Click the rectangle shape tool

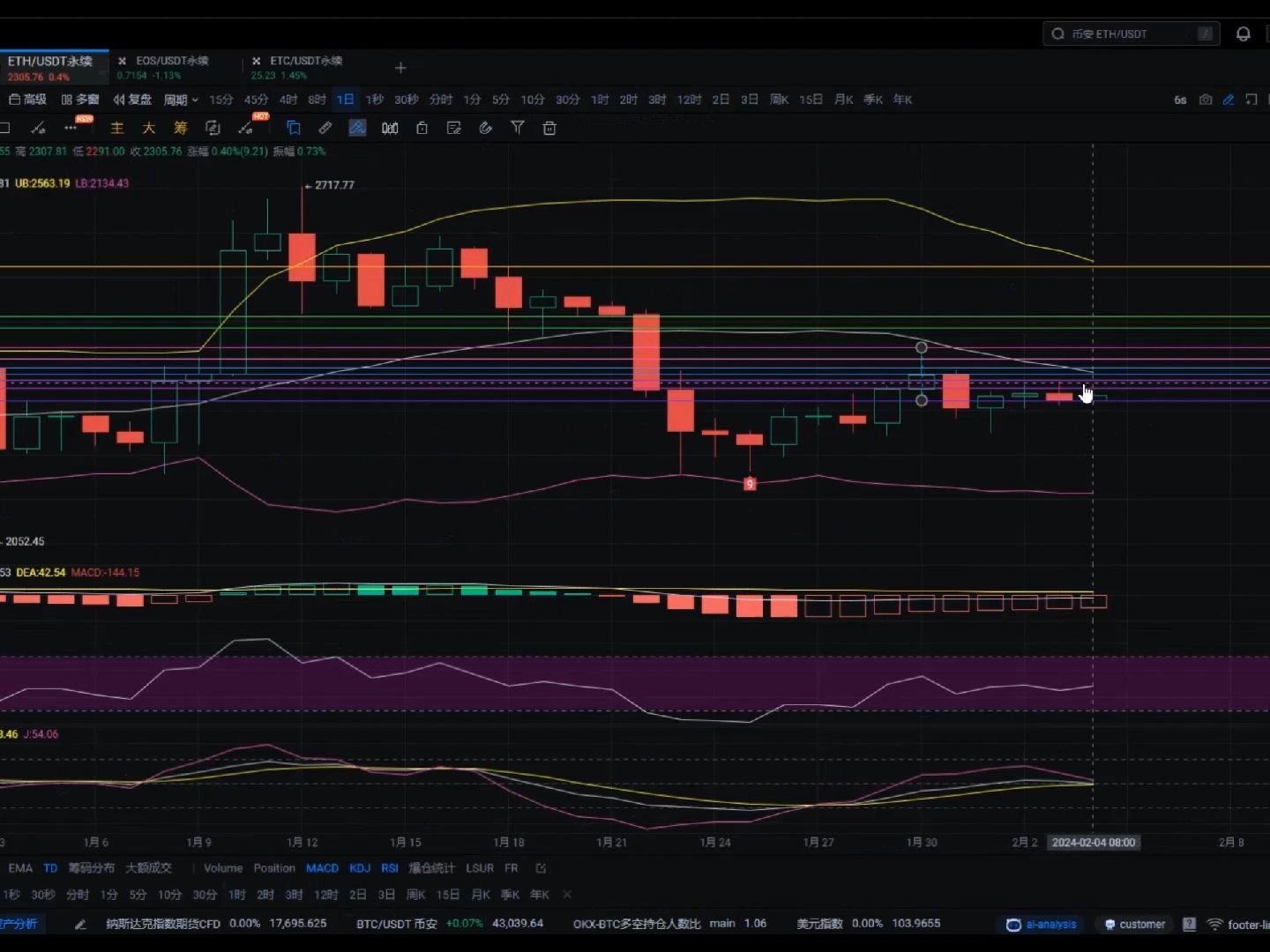tap(4, 128)
